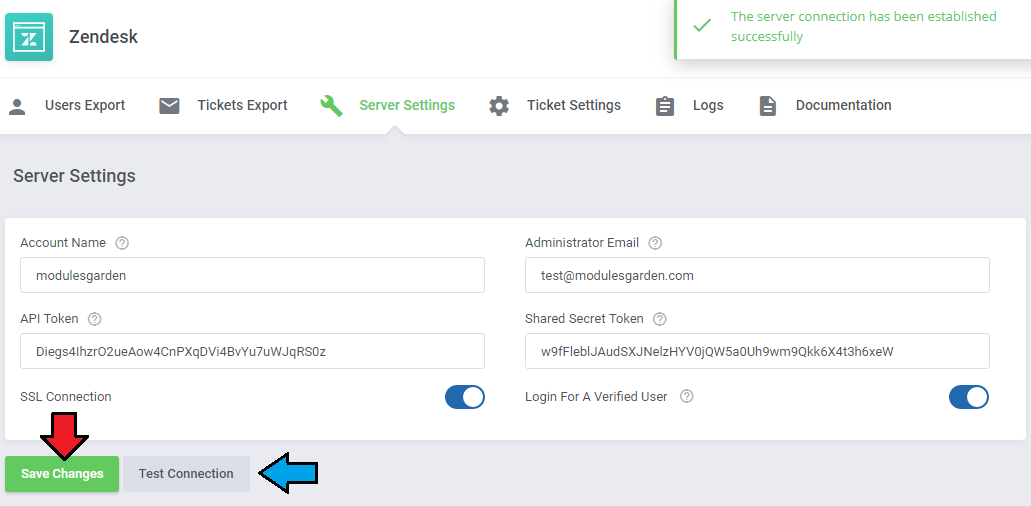Click the Server Settings section heading

pyautogui.click(x=74, y=176)
